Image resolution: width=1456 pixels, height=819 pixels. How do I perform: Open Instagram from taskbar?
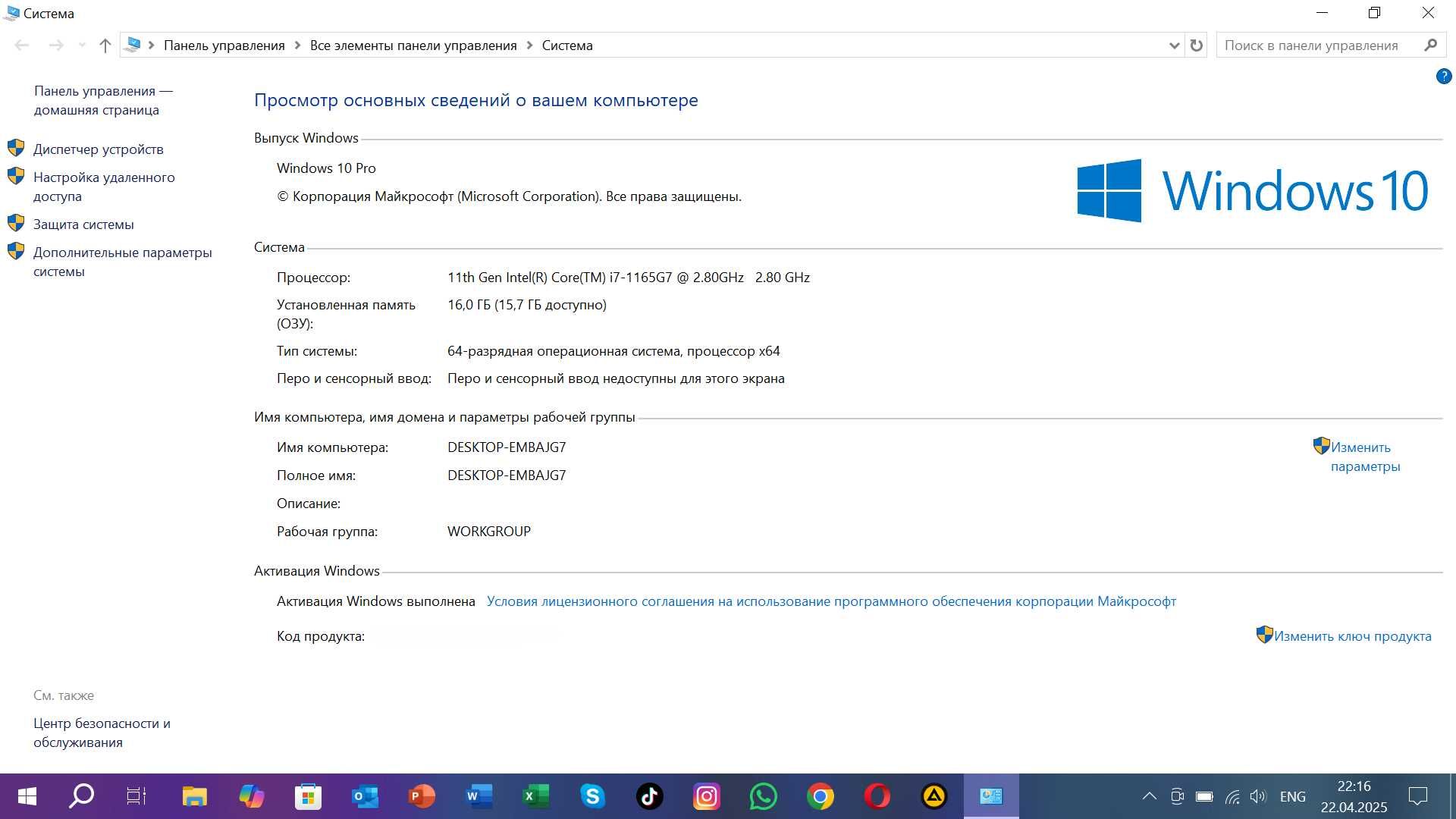[x=706, y=796]
